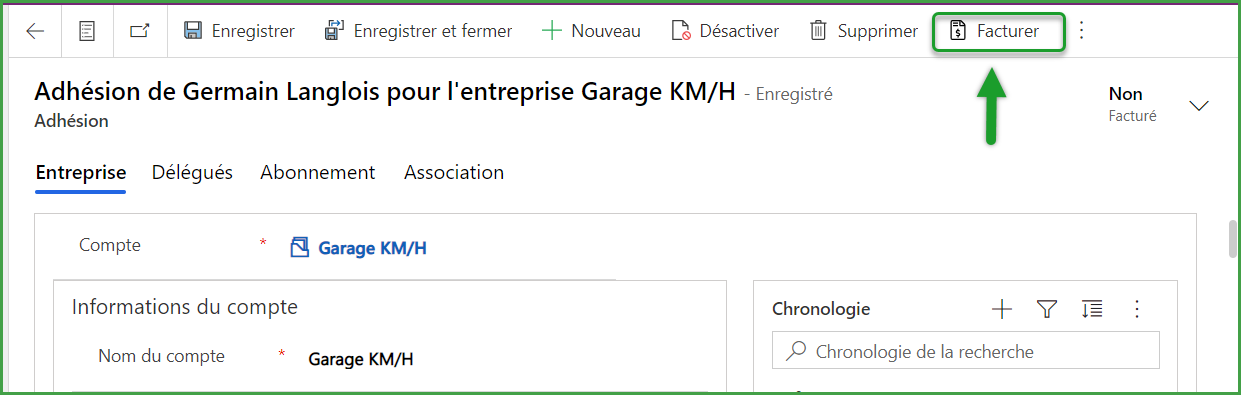Delete the record with Supprimer
This screenshot has width=1241, height=395.
(863, 31)
